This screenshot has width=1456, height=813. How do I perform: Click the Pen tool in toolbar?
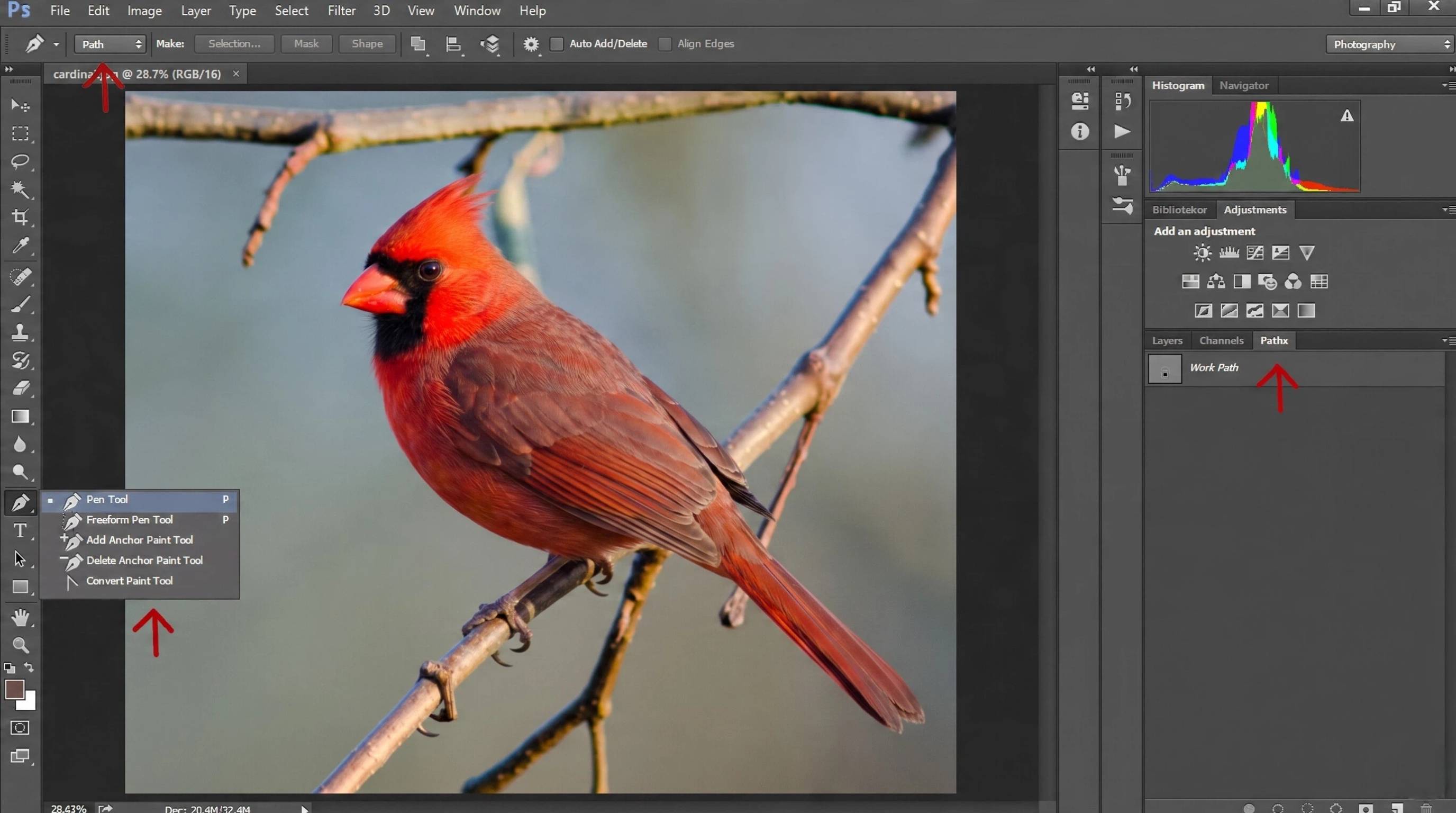coord(20,502)
